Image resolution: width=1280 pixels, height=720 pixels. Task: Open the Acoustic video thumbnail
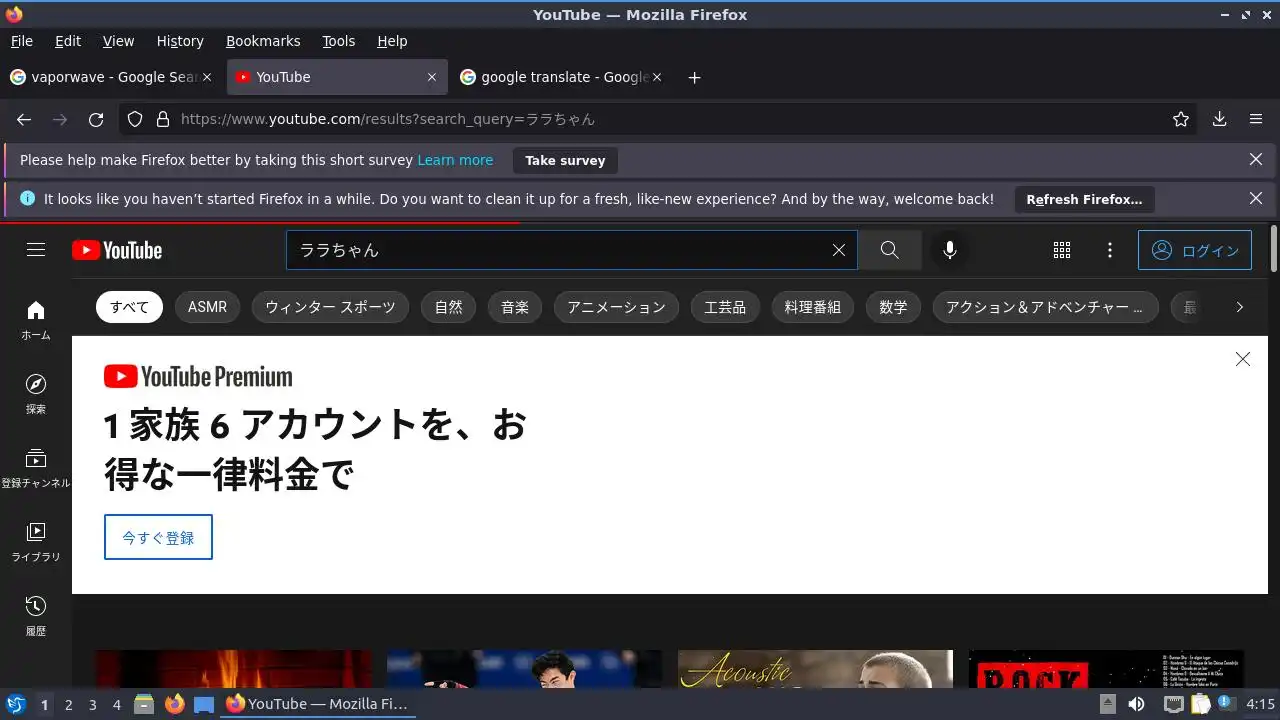tap(815, 669)
